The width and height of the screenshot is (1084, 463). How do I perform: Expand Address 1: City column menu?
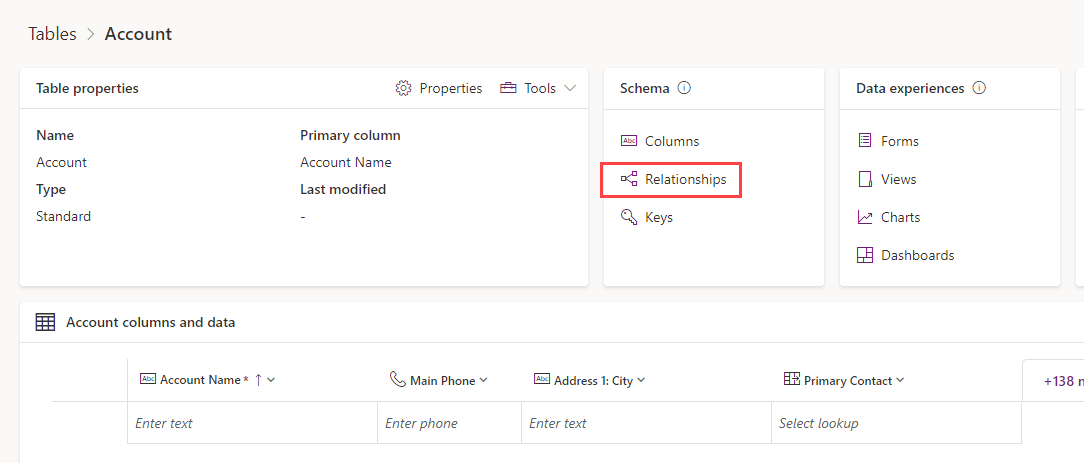click(641, 380)
